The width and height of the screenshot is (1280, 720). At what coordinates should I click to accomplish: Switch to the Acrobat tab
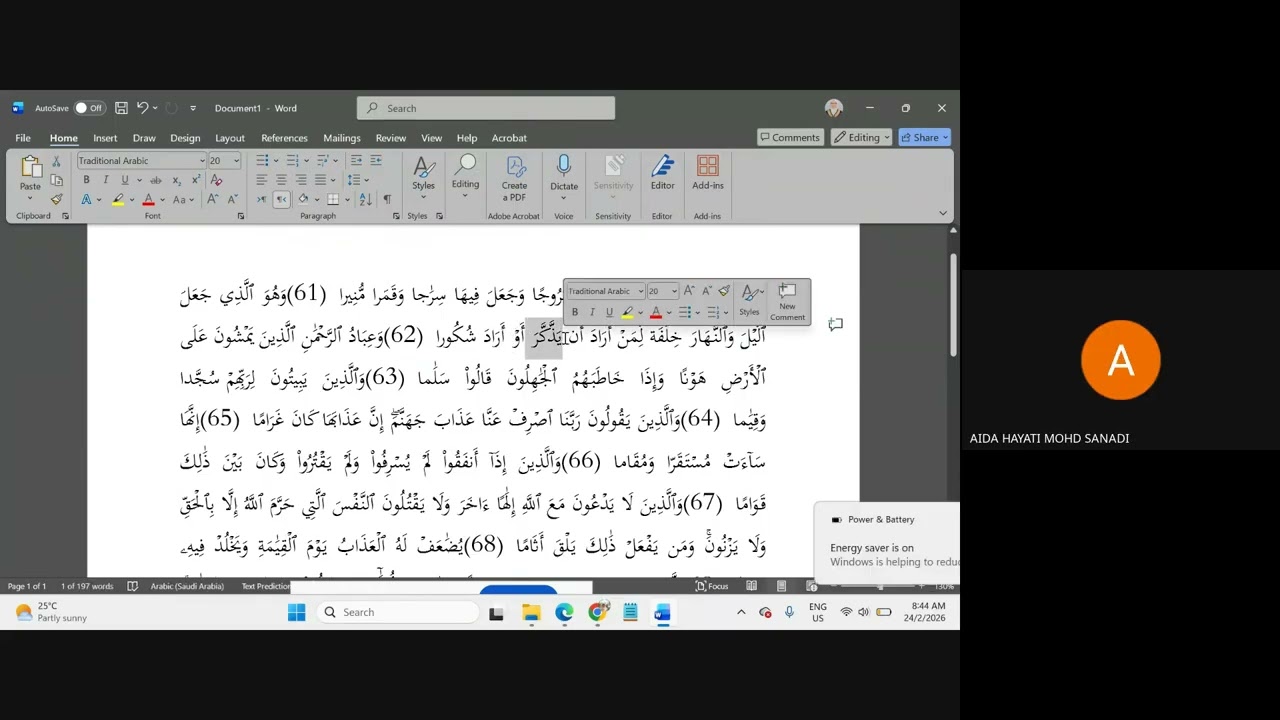[509, 138]
